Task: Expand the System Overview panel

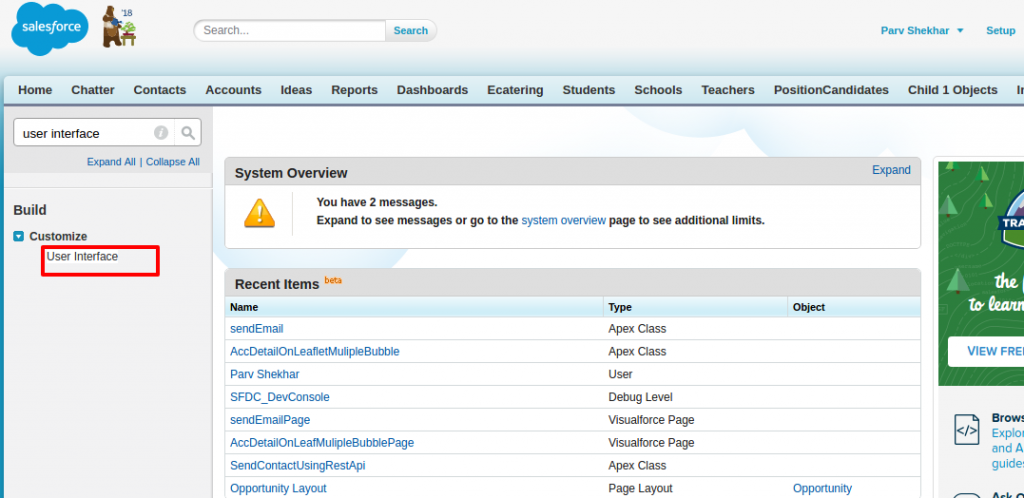Action: click(891, 170)
